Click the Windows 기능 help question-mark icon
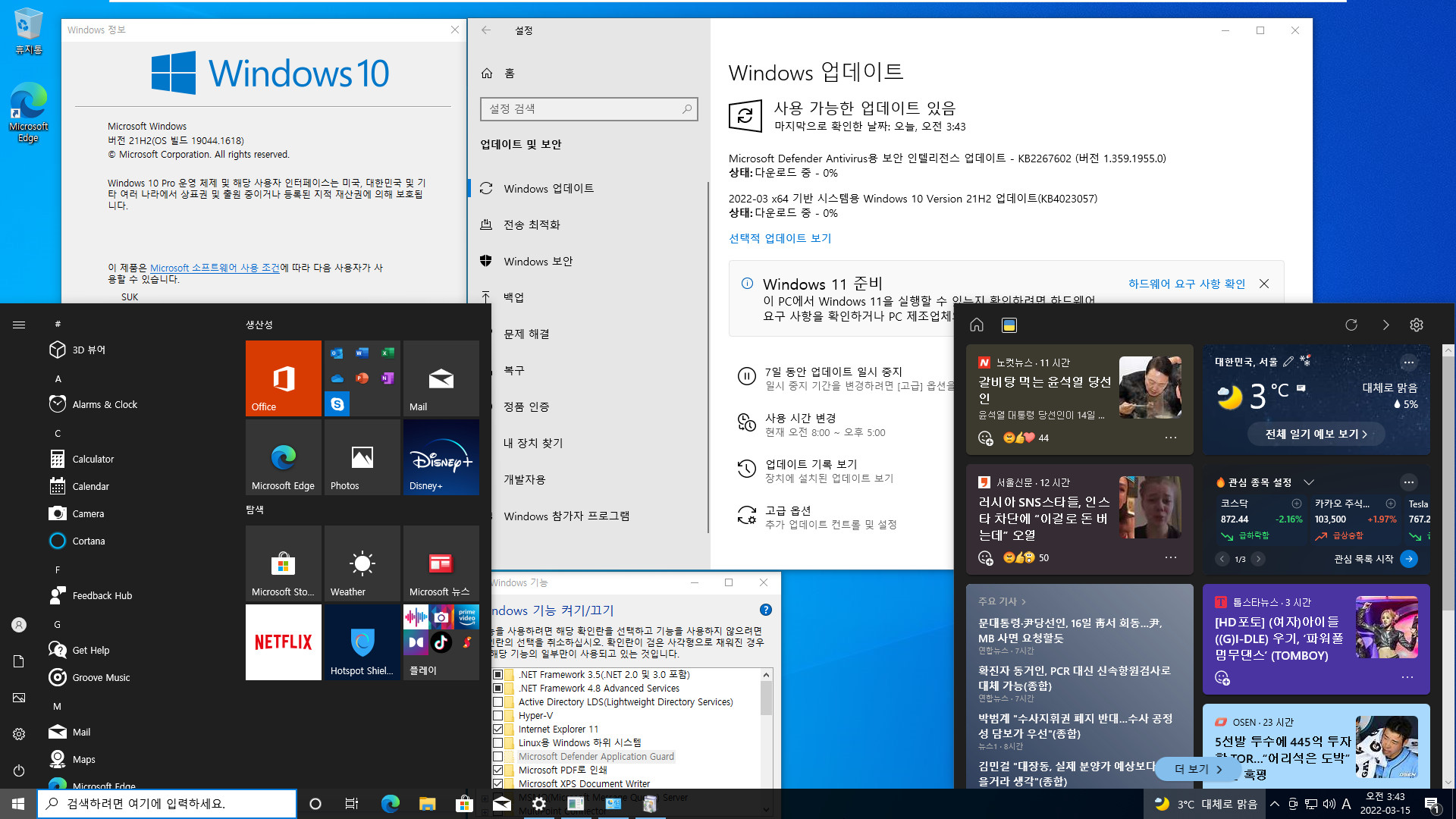Viewport: 1456px width, 819px height. coord(766,610)
